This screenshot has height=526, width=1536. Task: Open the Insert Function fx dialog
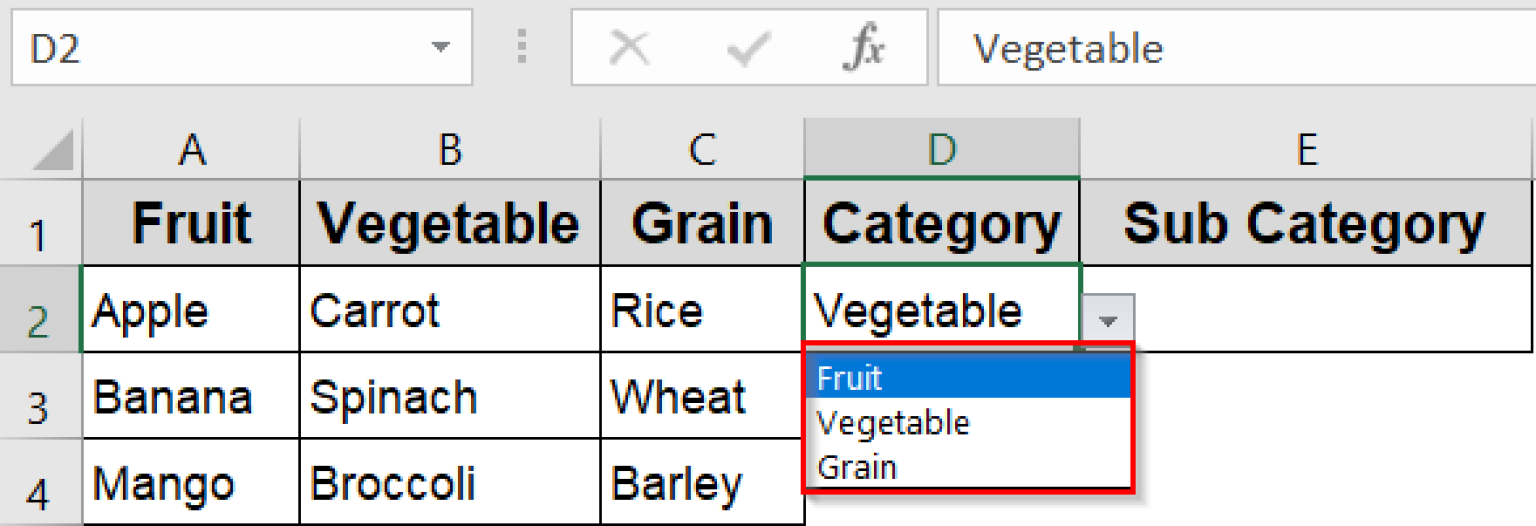(x=862, y=48)
